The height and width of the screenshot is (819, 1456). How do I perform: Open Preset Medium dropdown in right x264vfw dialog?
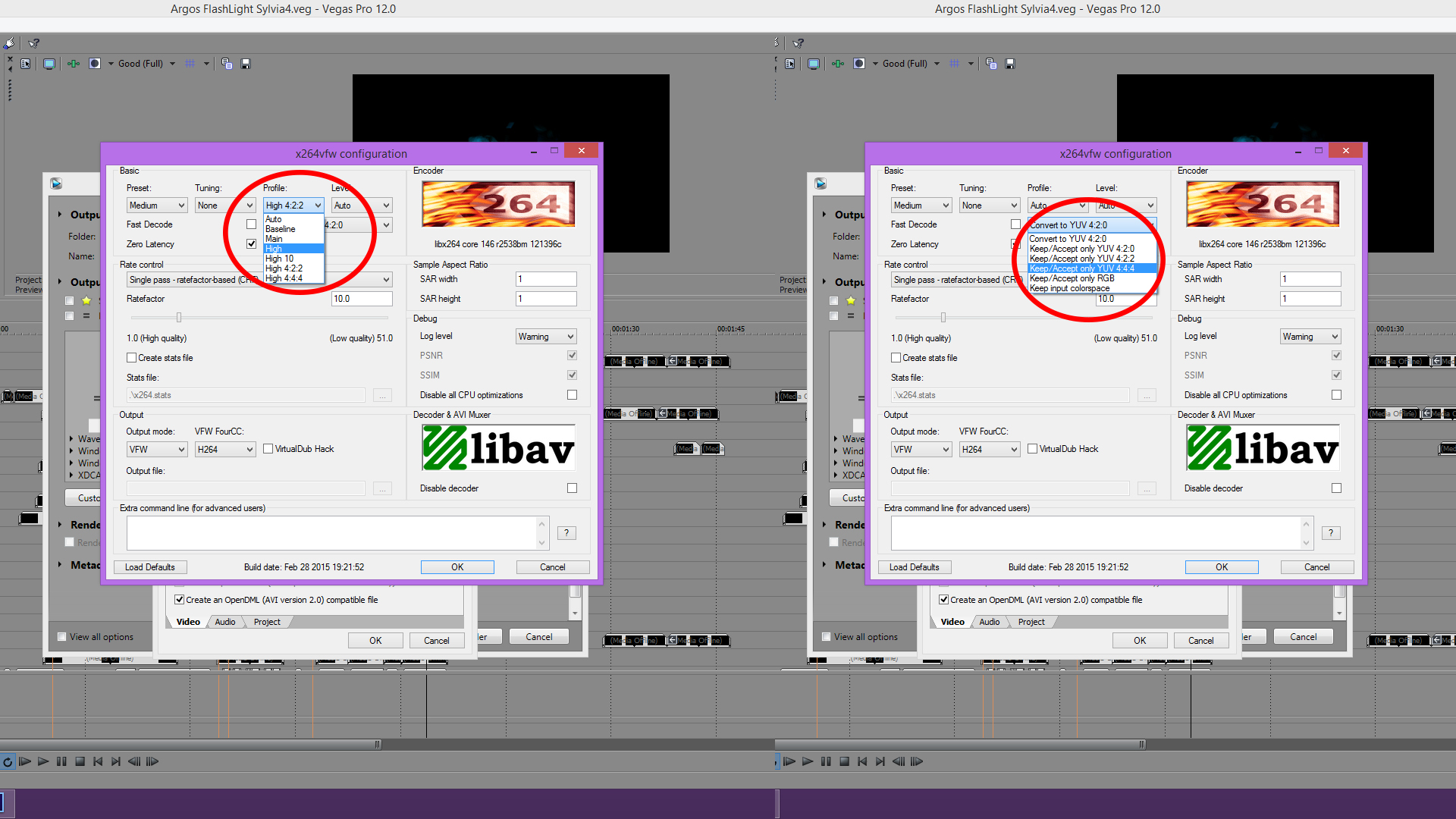coord(921,206)
